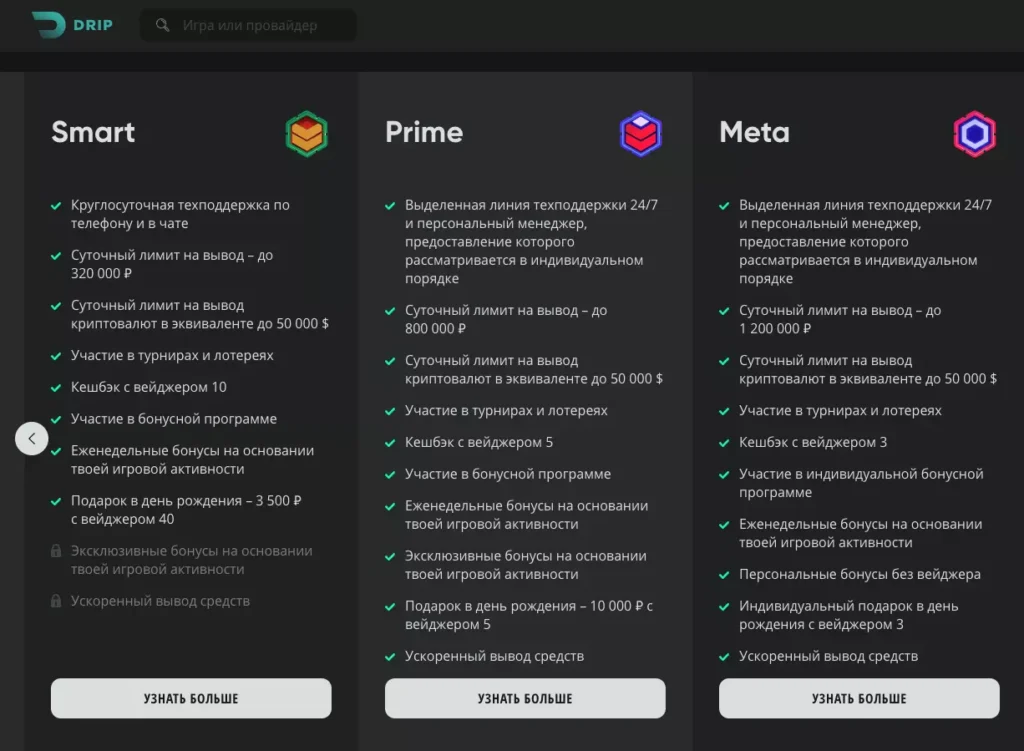Click checkmark beside Meta's personal bonuses without wager
Screen dimensions: 1024x751
724,575
